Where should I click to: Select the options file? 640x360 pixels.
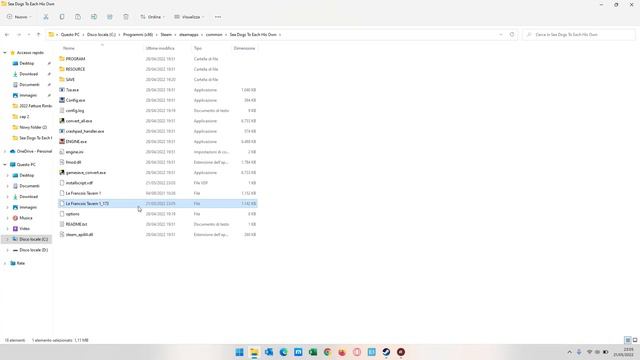pos(158,214)
